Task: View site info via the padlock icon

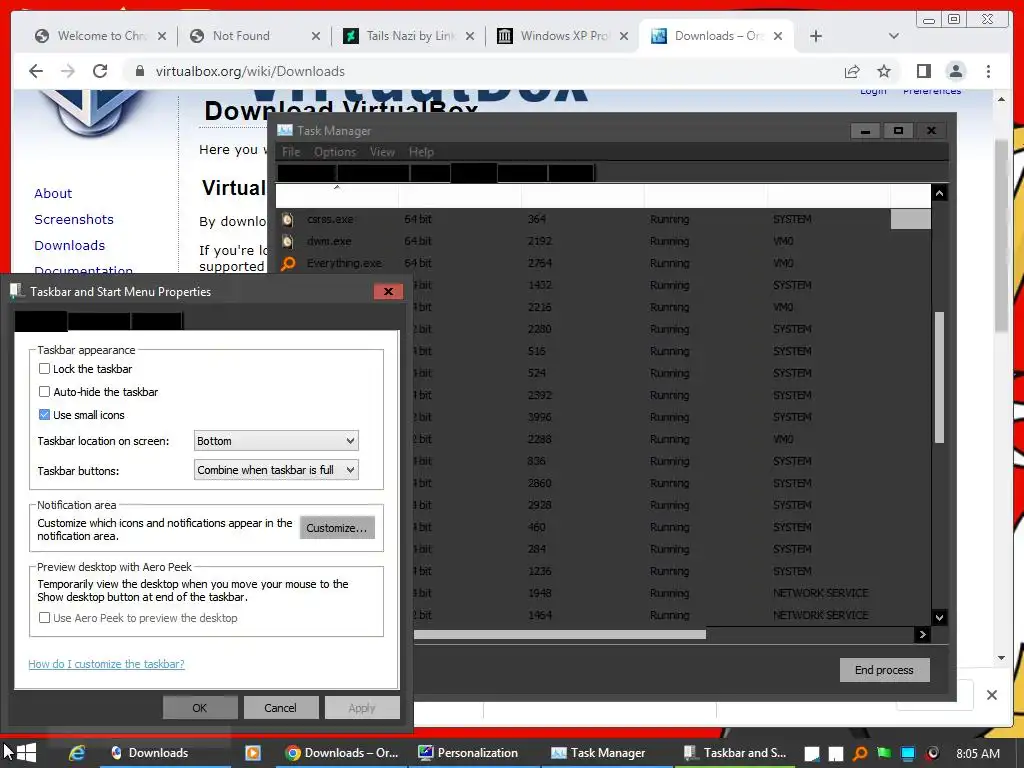Action: (x=139, y=71)
